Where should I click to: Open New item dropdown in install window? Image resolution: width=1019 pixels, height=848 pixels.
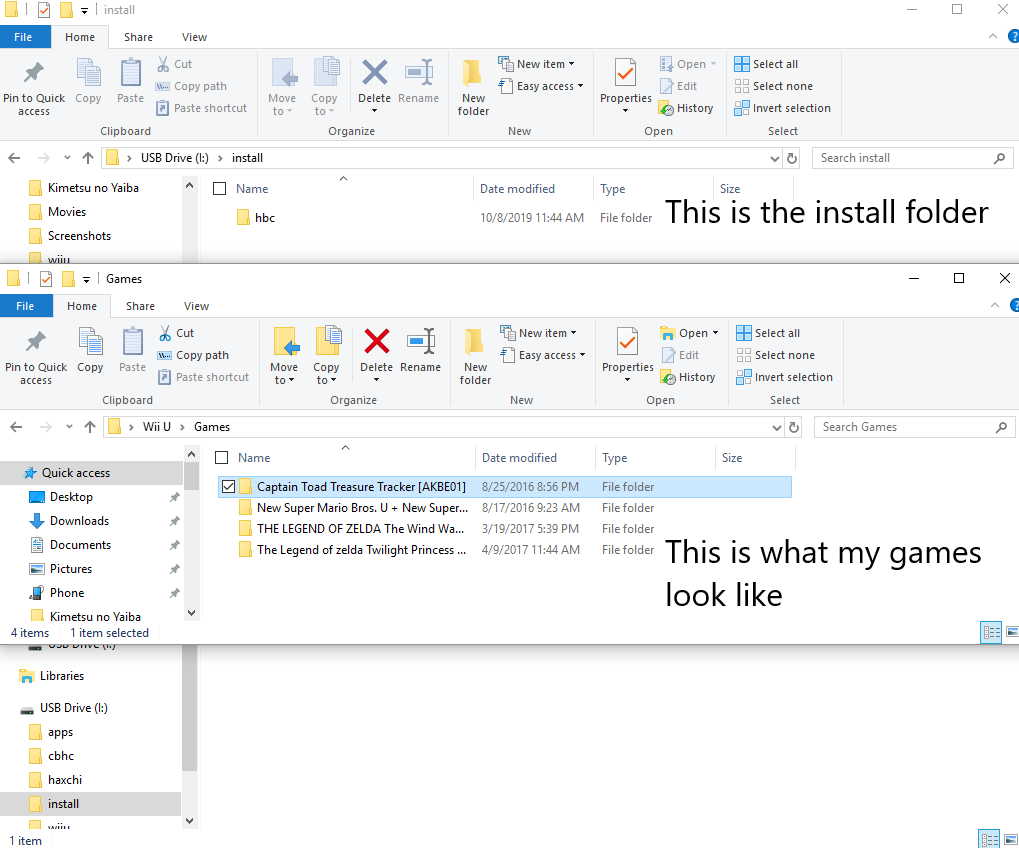[x=536, y=64]
